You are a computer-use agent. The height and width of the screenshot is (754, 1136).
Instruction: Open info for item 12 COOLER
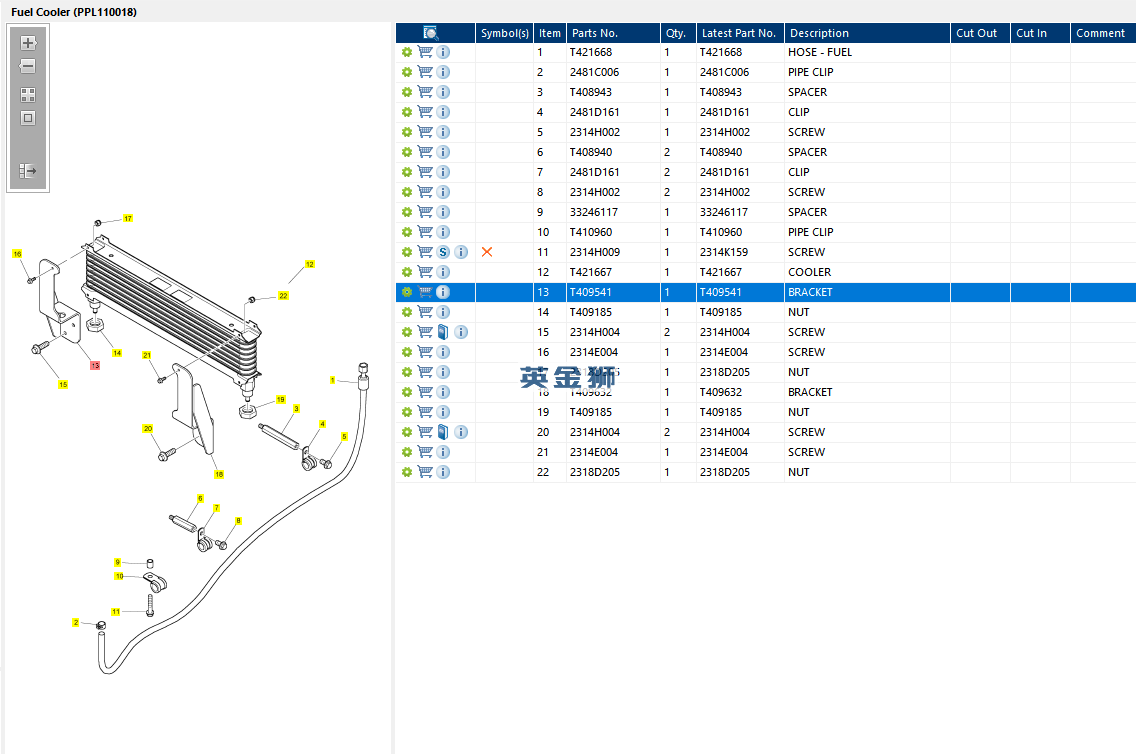(443, 272)
